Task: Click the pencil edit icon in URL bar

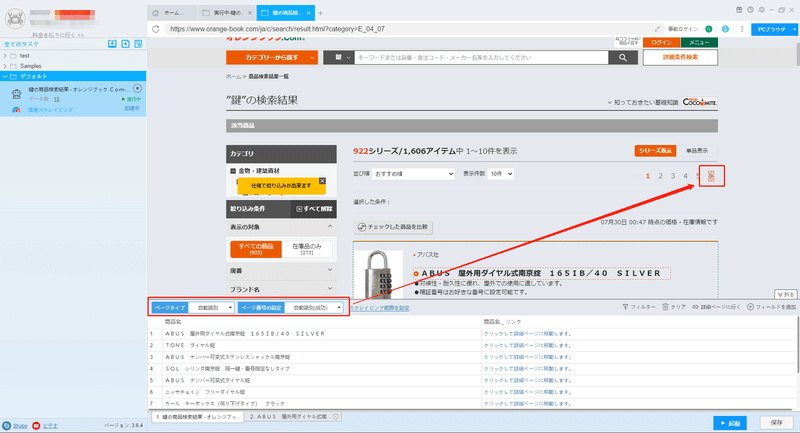Action: (x=657, y=29)
